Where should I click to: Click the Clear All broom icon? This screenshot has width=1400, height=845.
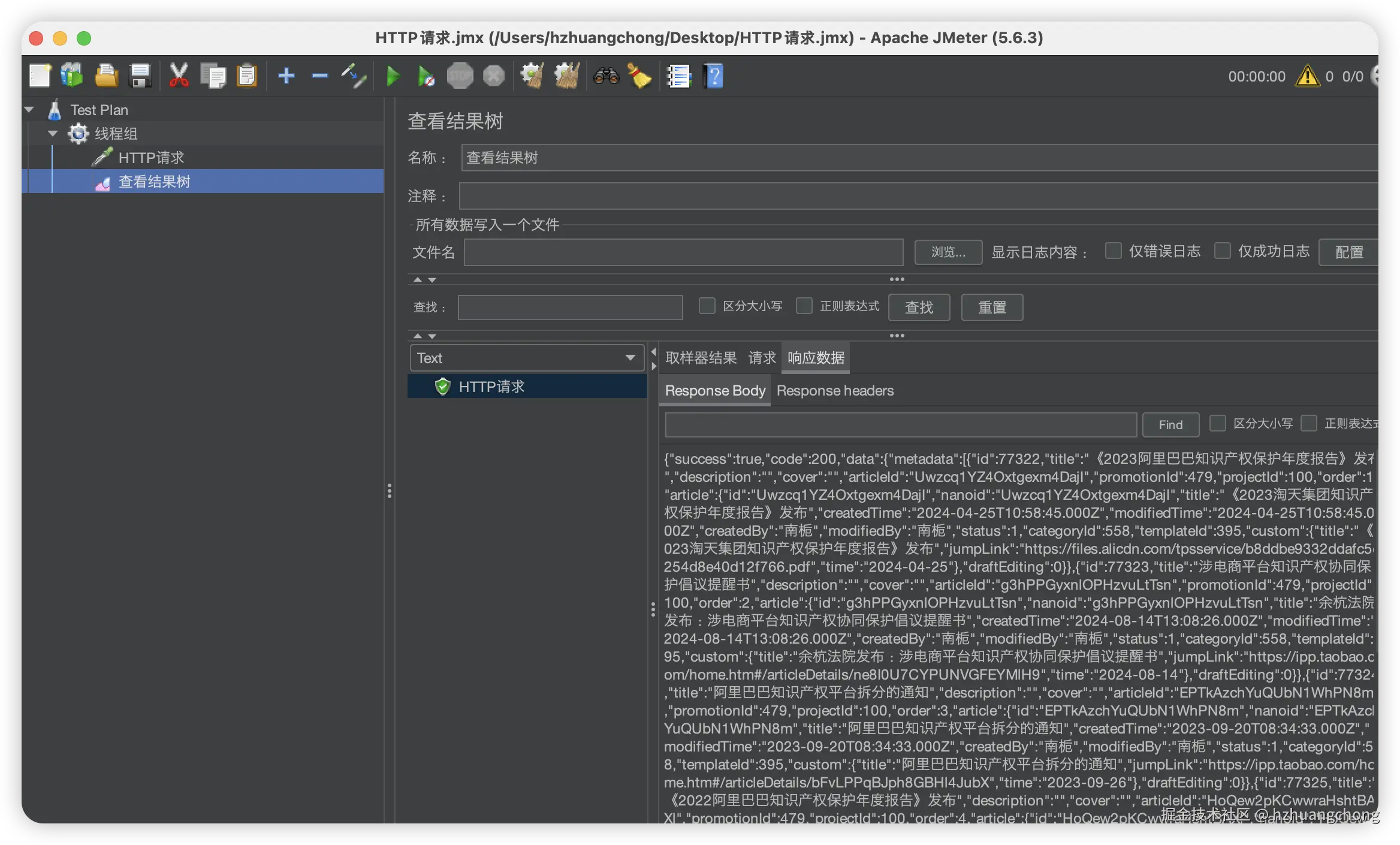click(x=566, y=76)
